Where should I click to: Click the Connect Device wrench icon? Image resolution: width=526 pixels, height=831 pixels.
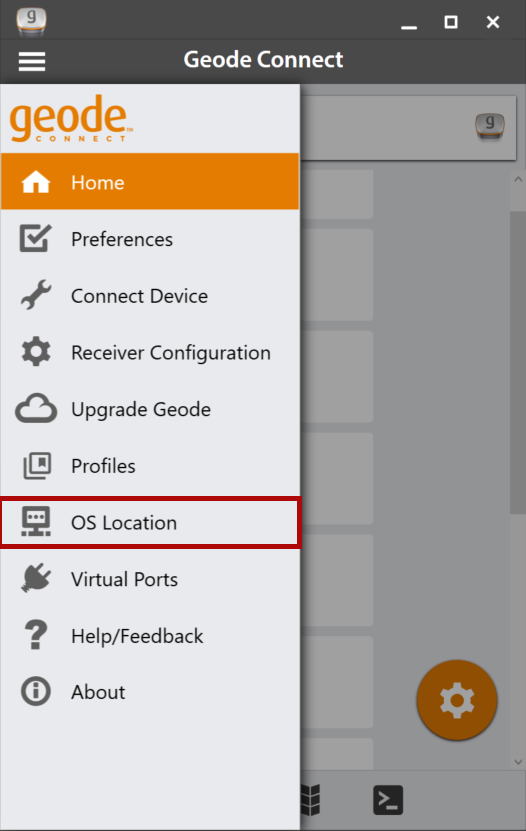35,295
